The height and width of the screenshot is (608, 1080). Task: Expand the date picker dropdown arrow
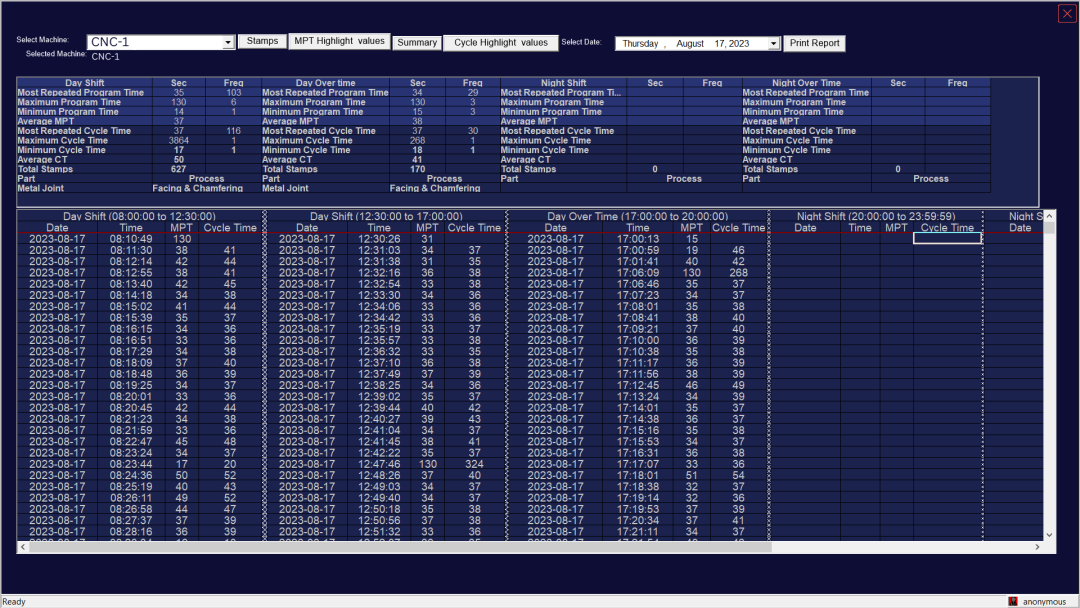773,43
